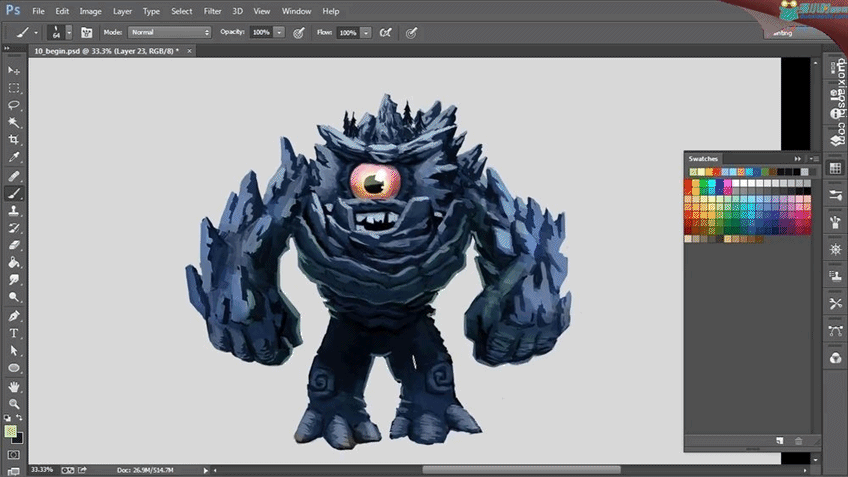Enable airbrush mode

click(385, 32)
